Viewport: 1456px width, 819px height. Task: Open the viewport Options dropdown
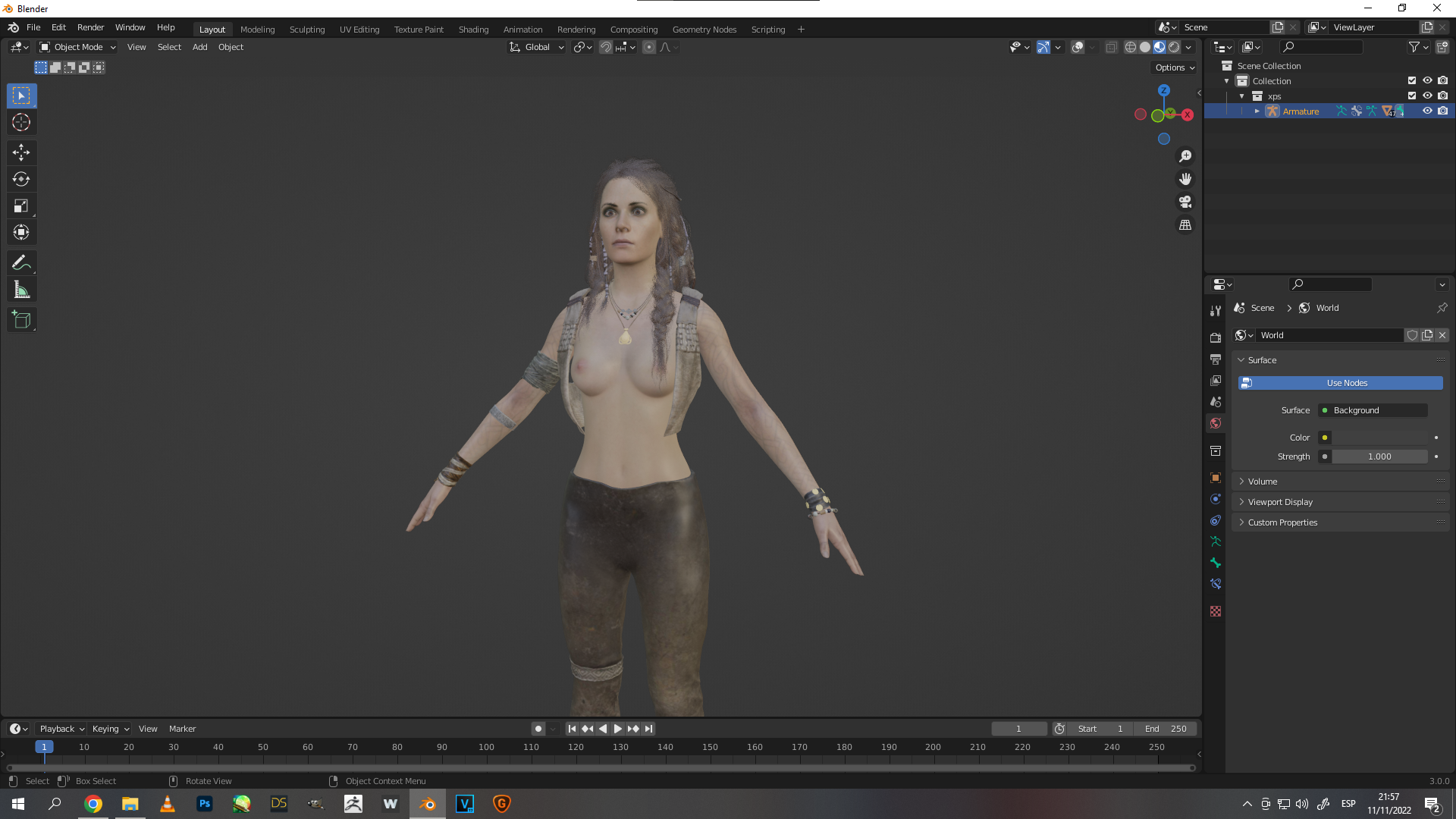1175,67
